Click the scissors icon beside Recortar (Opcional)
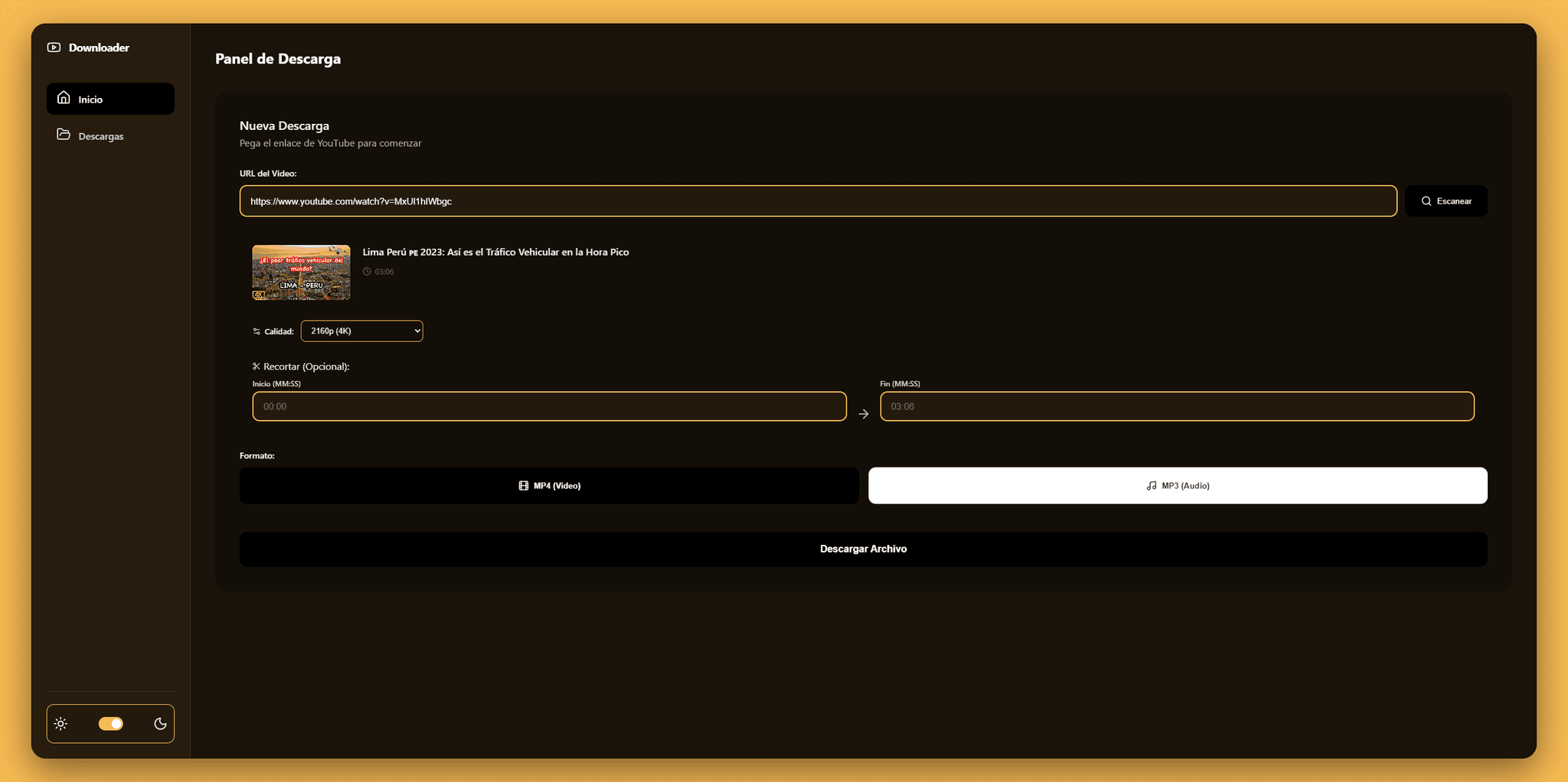 tap(256, 366)
